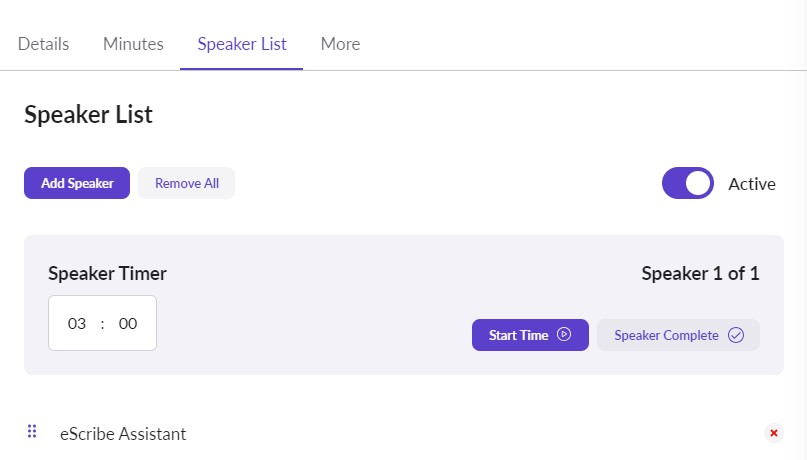The image size is (807, 460).
Task: Click the Speaker Timer label
Action: pyautogui.click(x=107, y=273)
